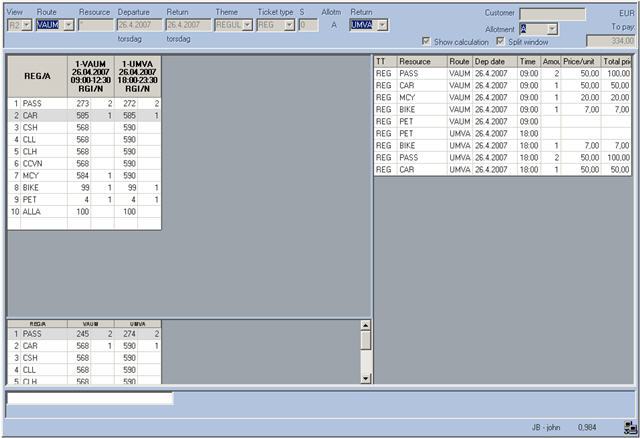This screenshot has height=438, width=640.
Task: Click the 1-VAUM 09:00-12:30 column header
Action: [91, 77]
